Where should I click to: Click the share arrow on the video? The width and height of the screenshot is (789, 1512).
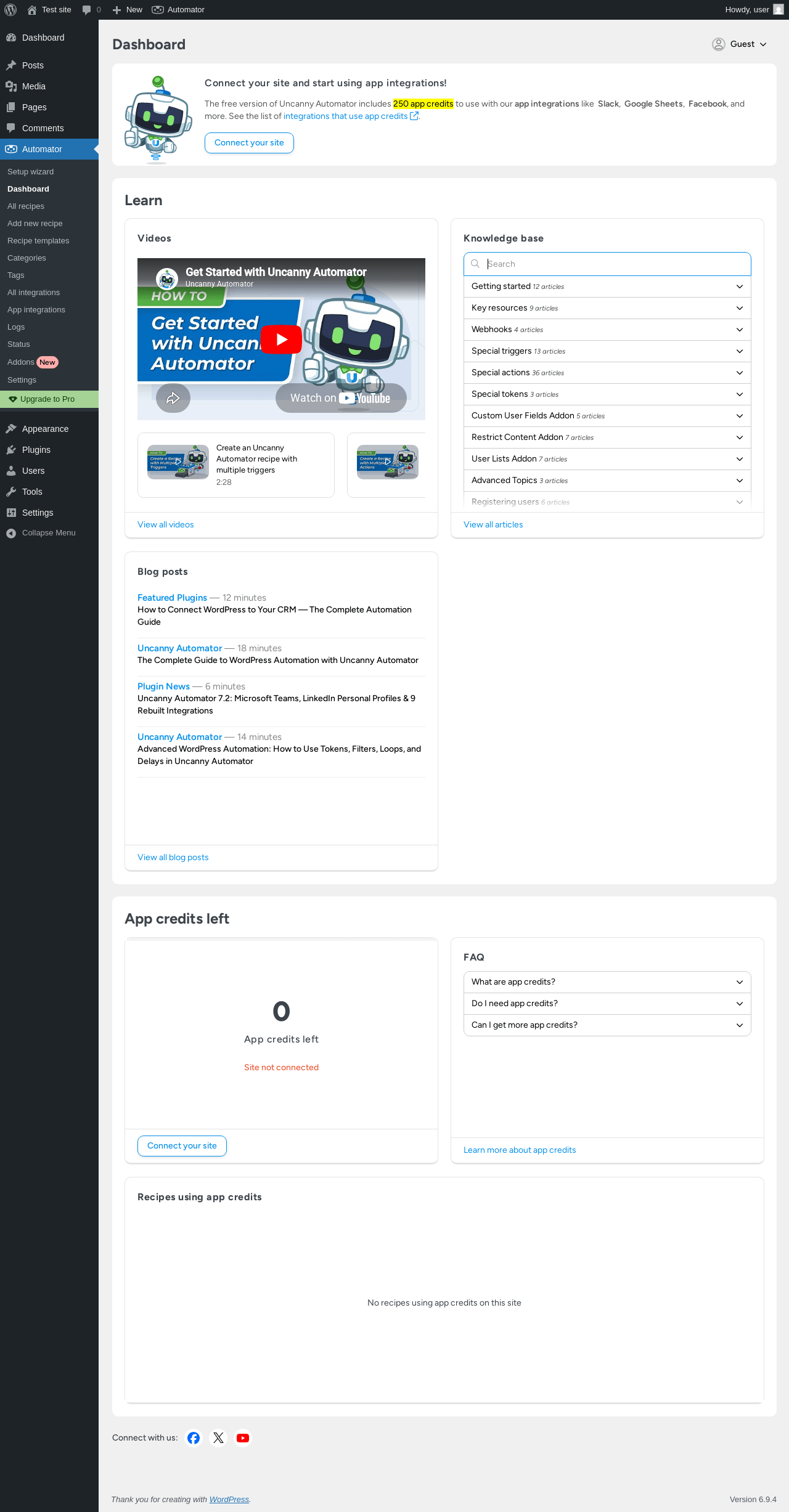point(173,398)
